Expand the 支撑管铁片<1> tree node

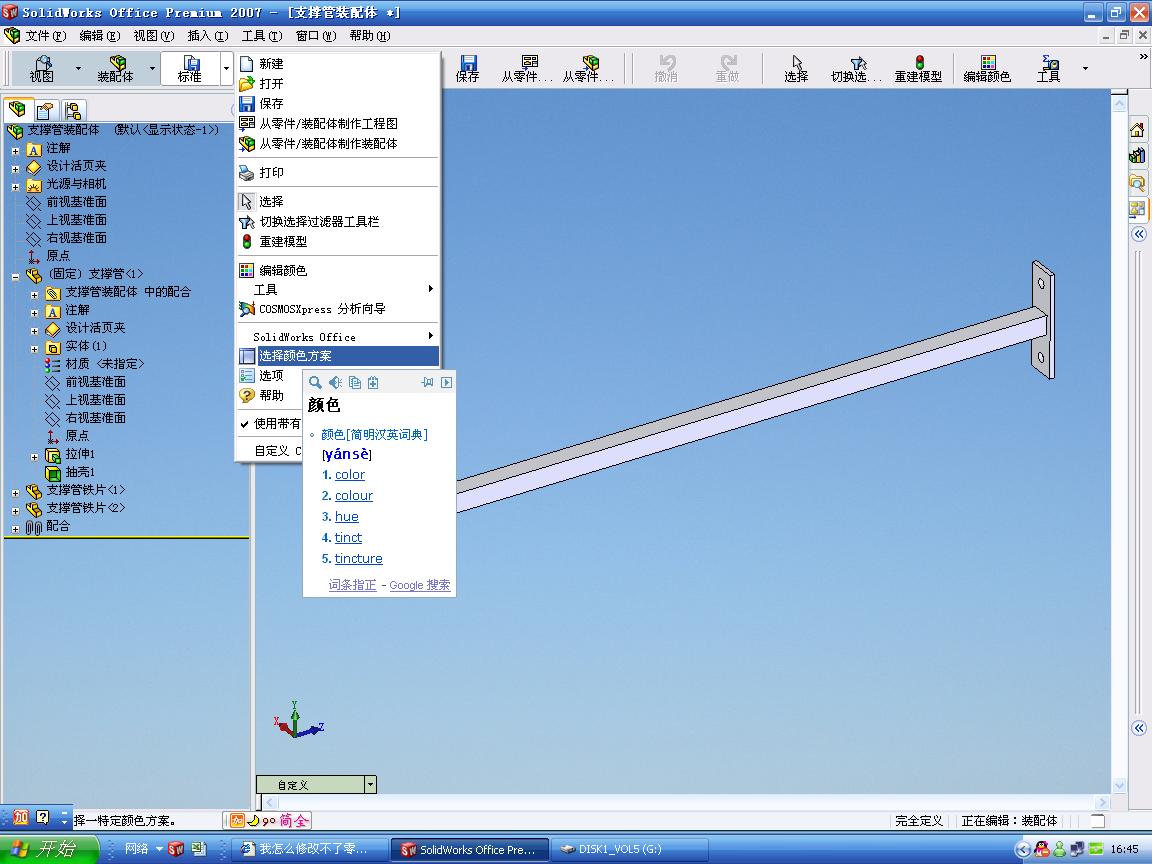pos(15,493)
